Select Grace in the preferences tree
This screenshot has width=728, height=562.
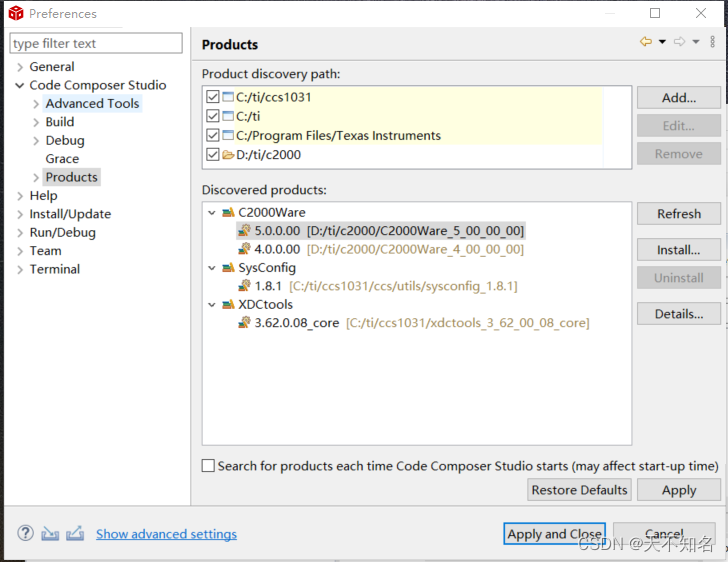point(62,159)
